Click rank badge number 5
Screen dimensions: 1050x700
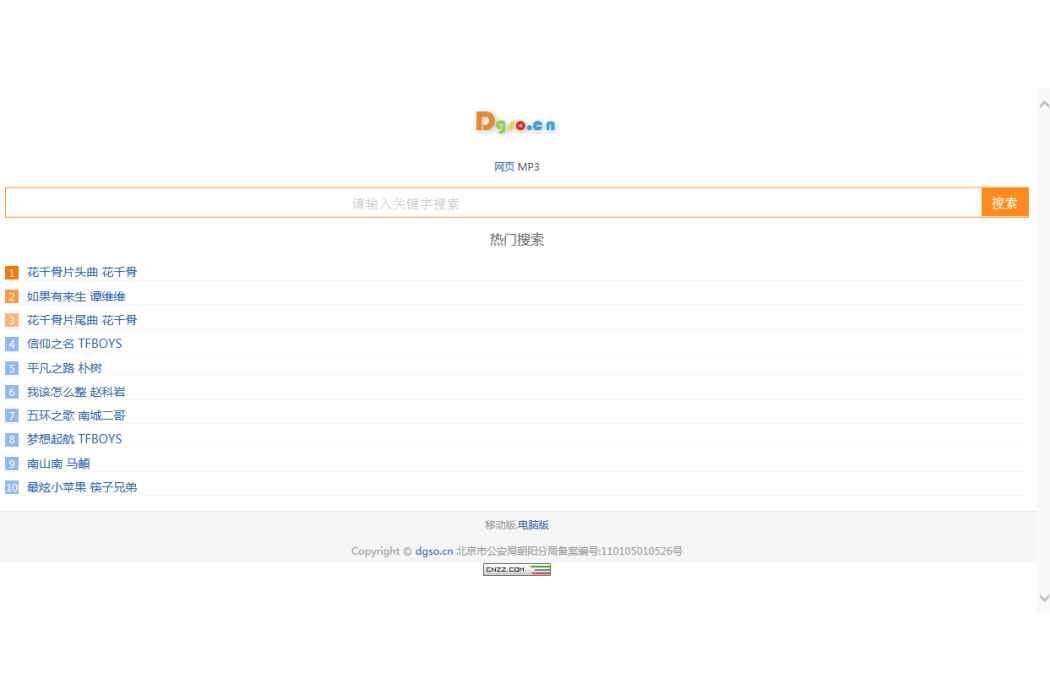click(x=11, y=368)
